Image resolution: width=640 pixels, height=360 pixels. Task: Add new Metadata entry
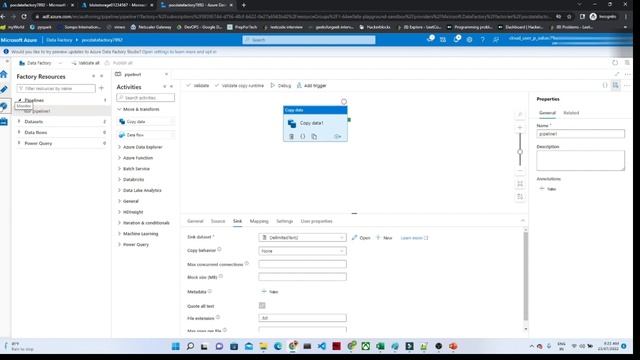(270, 292)
